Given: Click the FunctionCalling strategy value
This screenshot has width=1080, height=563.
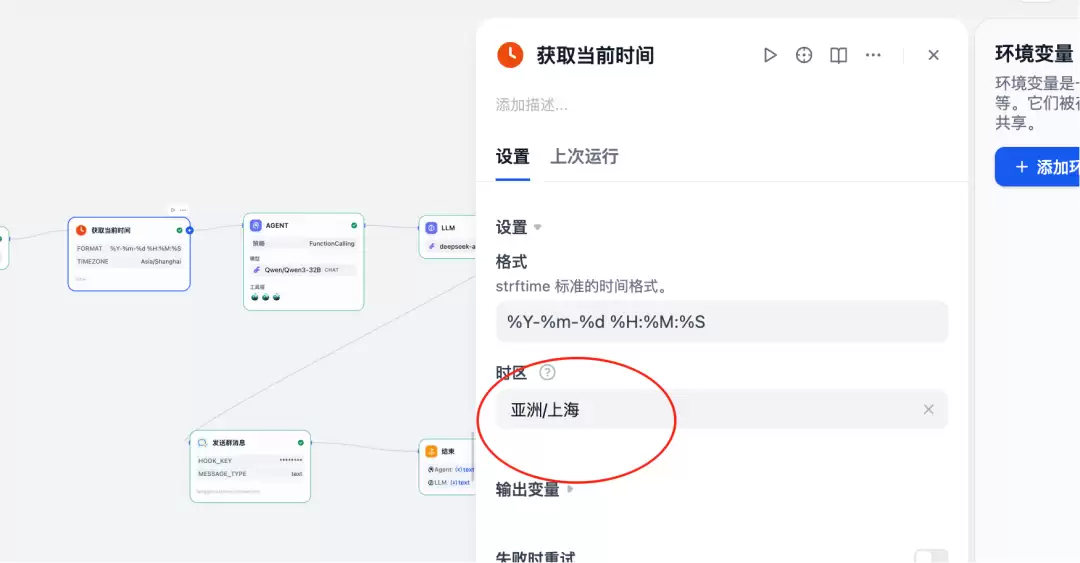Looking at the screenshot, I should pos(331,243).
